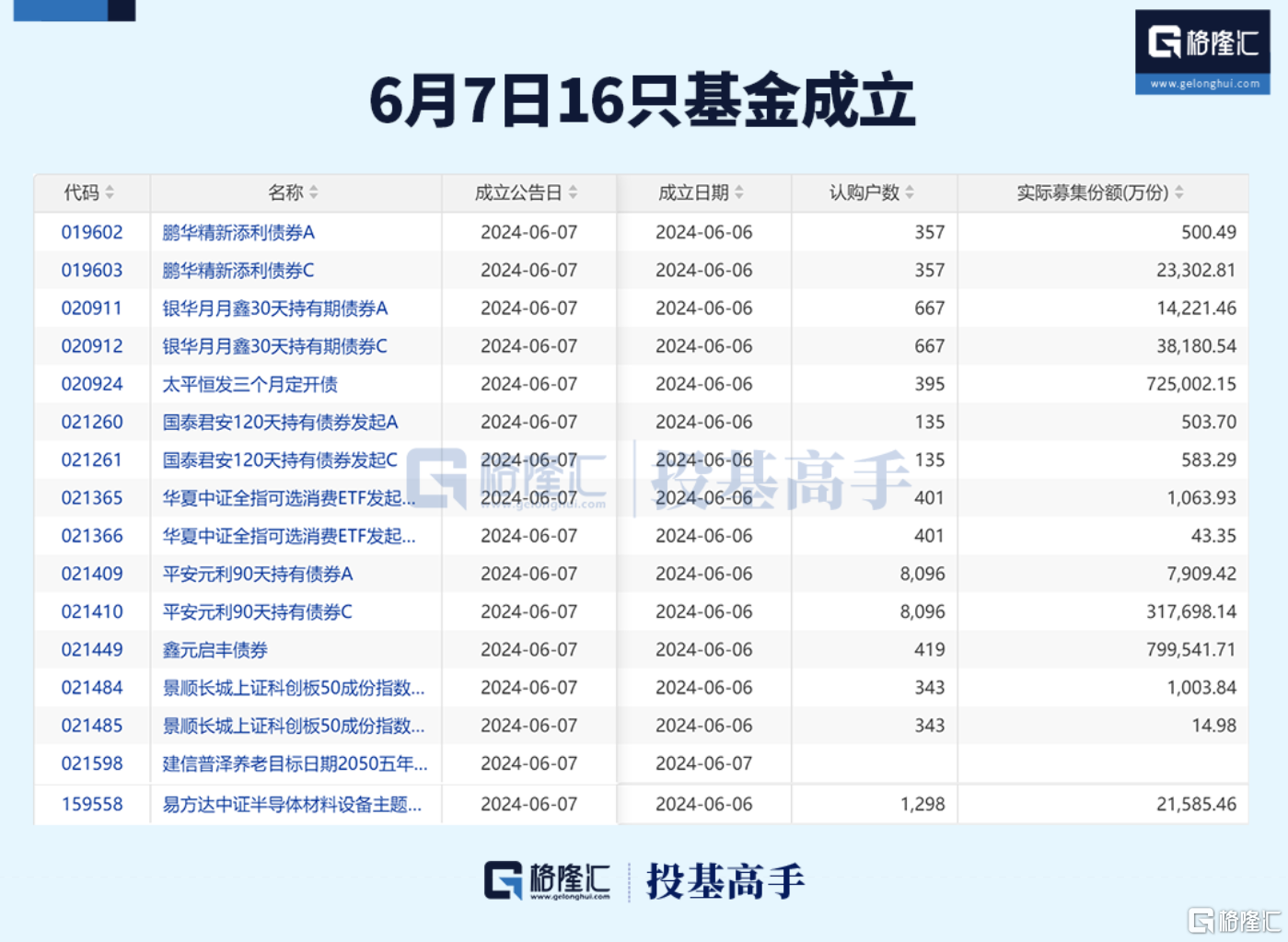The image size is (1288, 942).
Task: Sort by 成立日期 column arrow icon
Action: tap(739, 192)
